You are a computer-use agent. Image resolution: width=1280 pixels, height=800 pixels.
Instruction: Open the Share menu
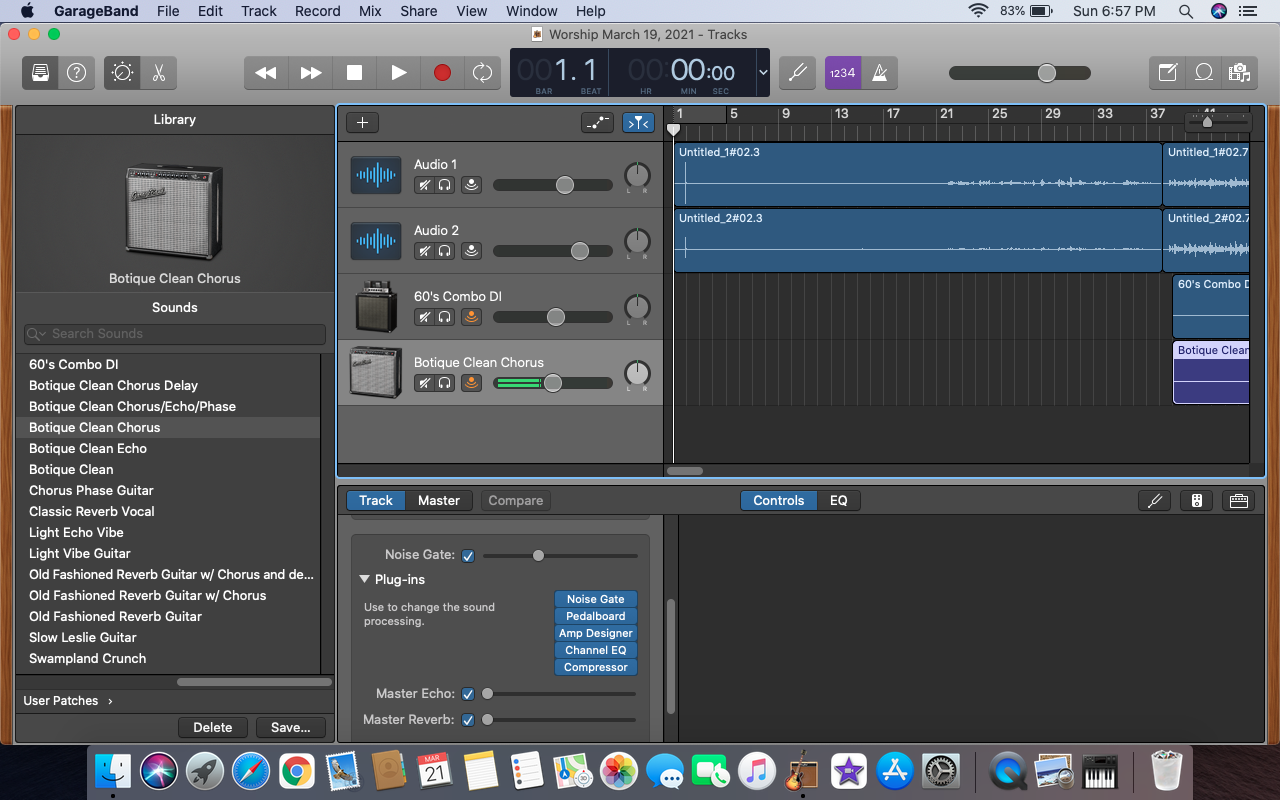(419, 11)
